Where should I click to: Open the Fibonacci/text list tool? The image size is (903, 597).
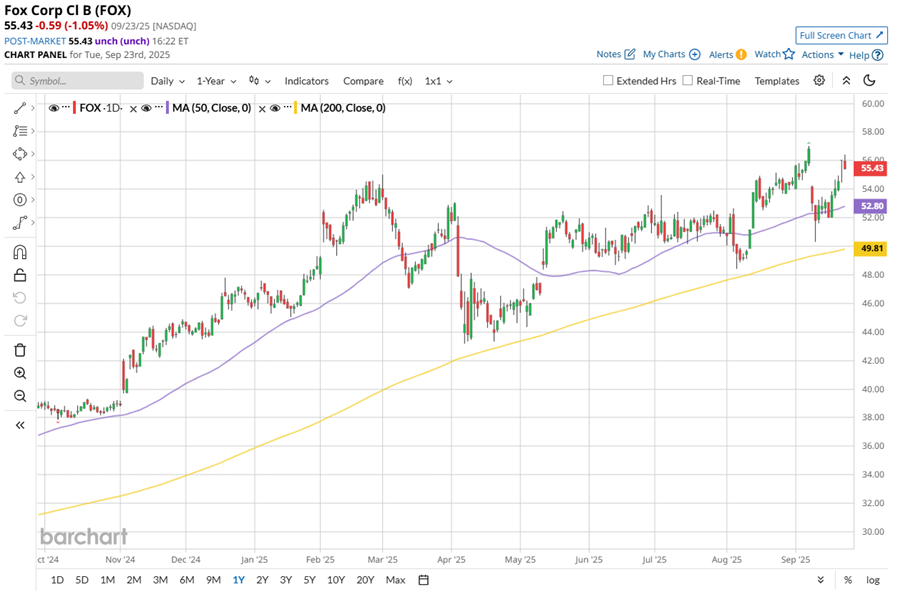click(x=20, y=131)
